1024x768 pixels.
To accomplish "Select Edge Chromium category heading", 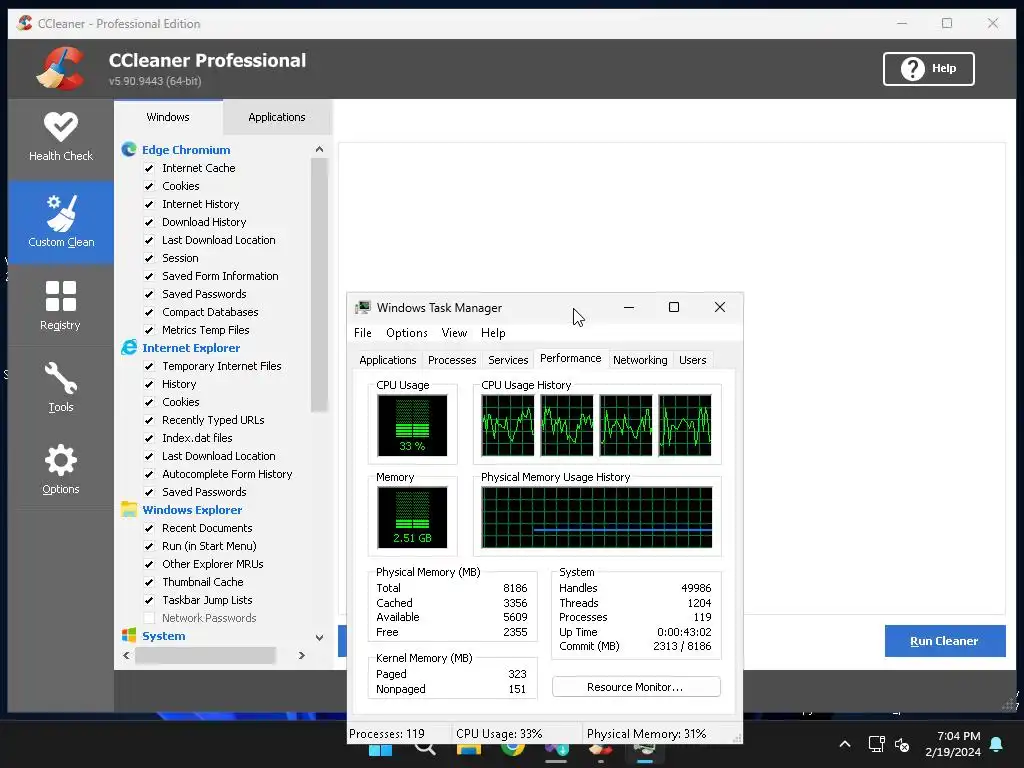I will click(x=186, y=150).
